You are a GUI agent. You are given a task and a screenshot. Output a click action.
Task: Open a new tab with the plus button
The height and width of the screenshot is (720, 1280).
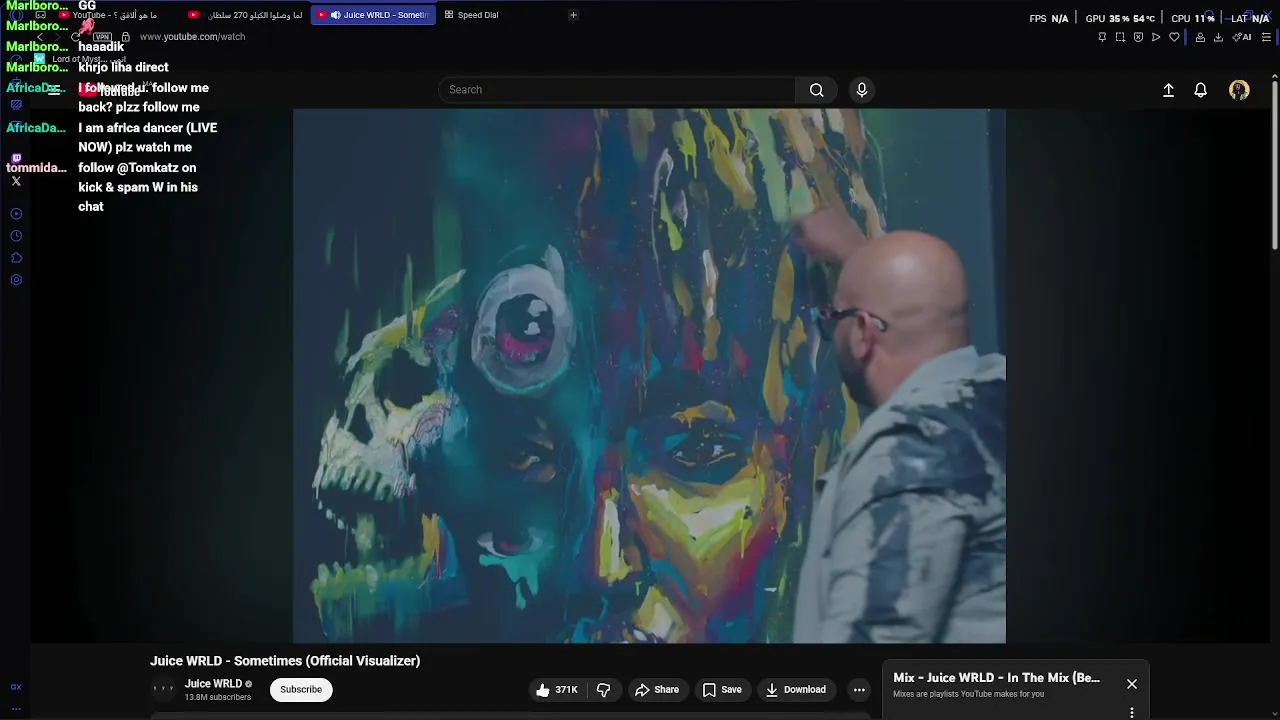click(x=573, y=15)
